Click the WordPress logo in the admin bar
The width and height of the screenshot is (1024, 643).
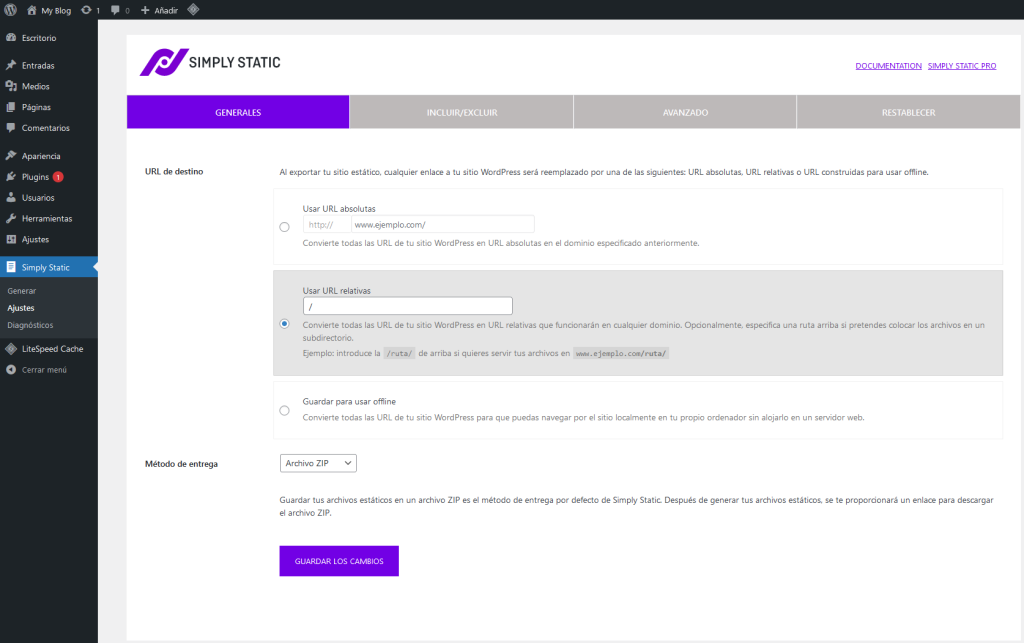pyautogui.click(x=10, y=9)
